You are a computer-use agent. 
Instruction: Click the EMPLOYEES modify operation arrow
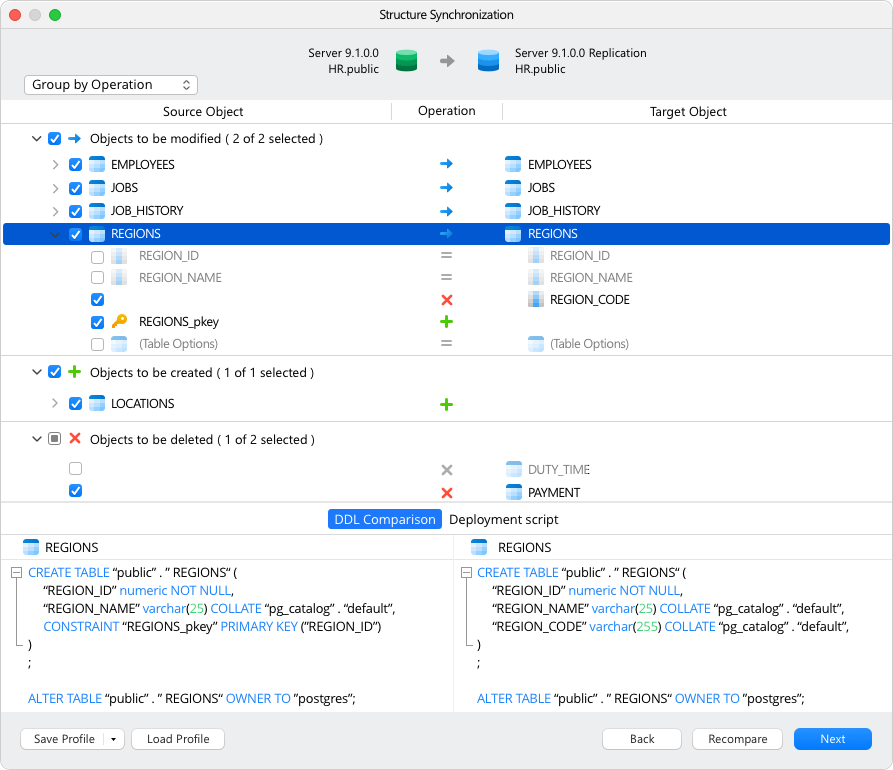click(x=446, y=164)
